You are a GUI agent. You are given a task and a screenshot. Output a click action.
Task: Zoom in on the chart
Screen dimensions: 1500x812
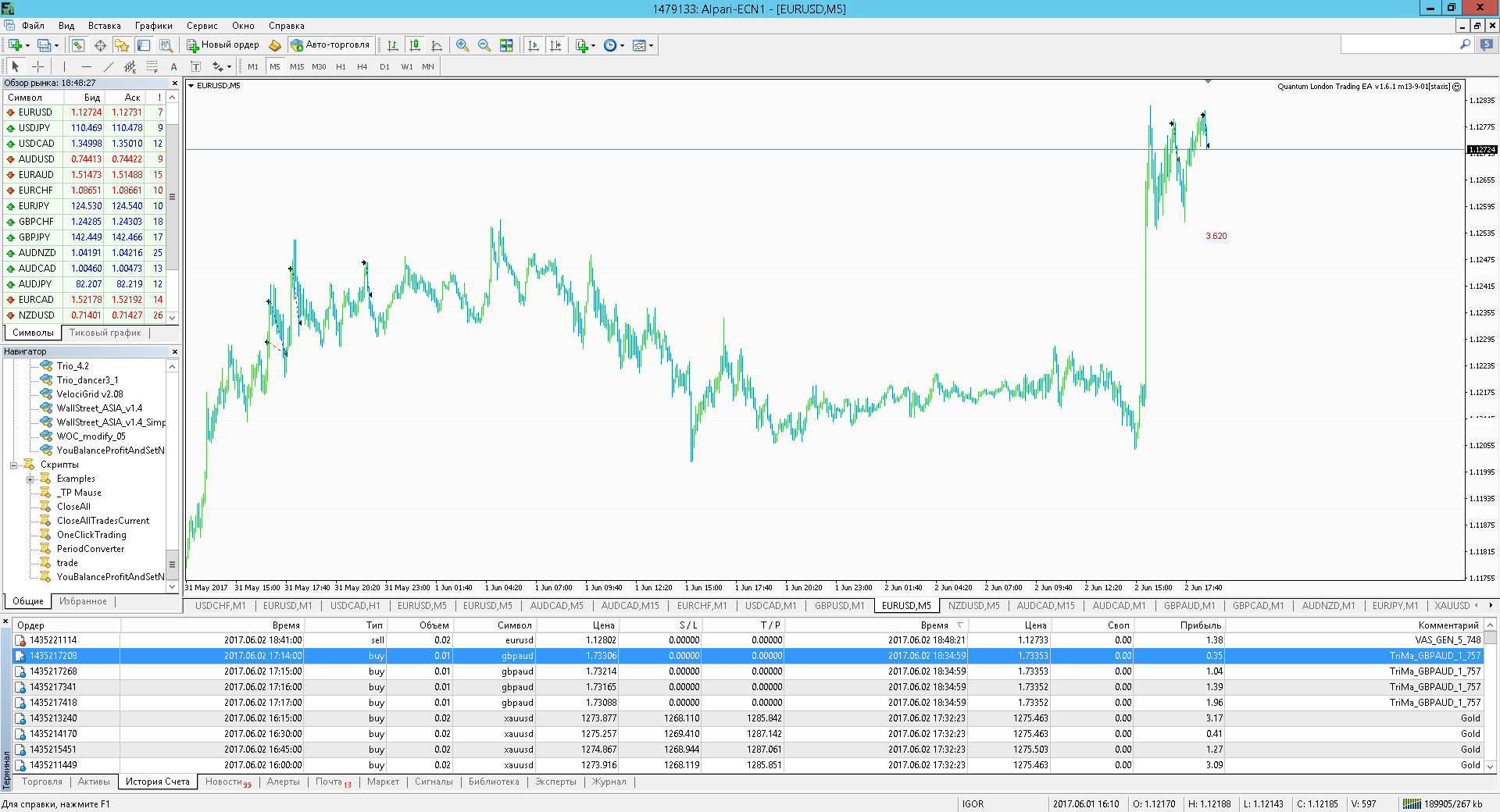462,45
